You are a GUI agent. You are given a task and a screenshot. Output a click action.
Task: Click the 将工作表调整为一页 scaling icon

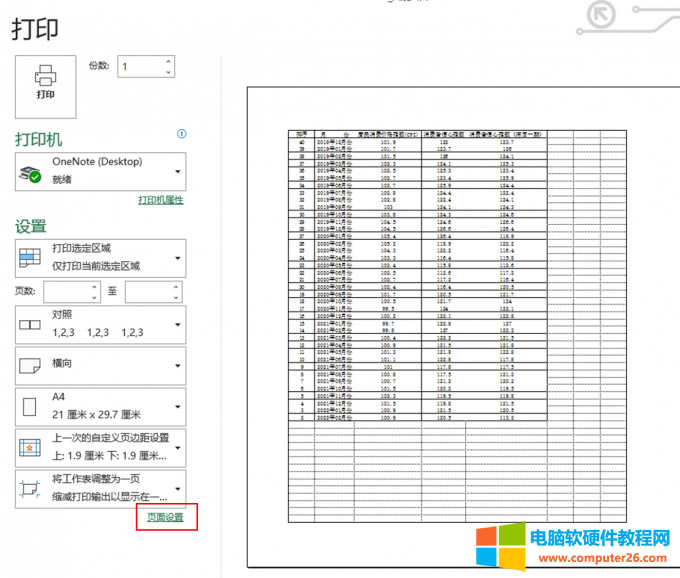29,487
